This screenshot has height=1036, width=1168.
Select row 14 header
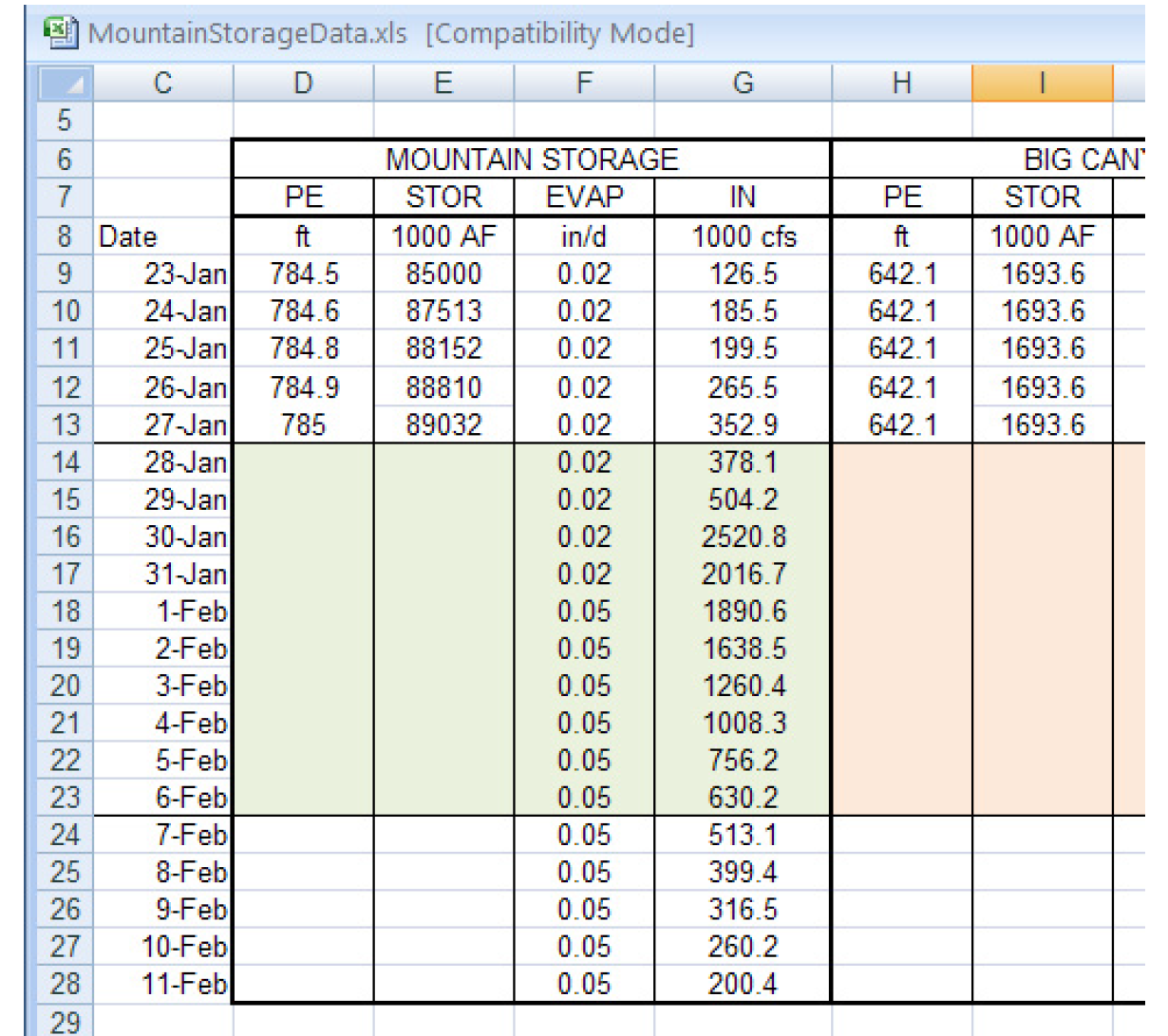tap(65, 462)
